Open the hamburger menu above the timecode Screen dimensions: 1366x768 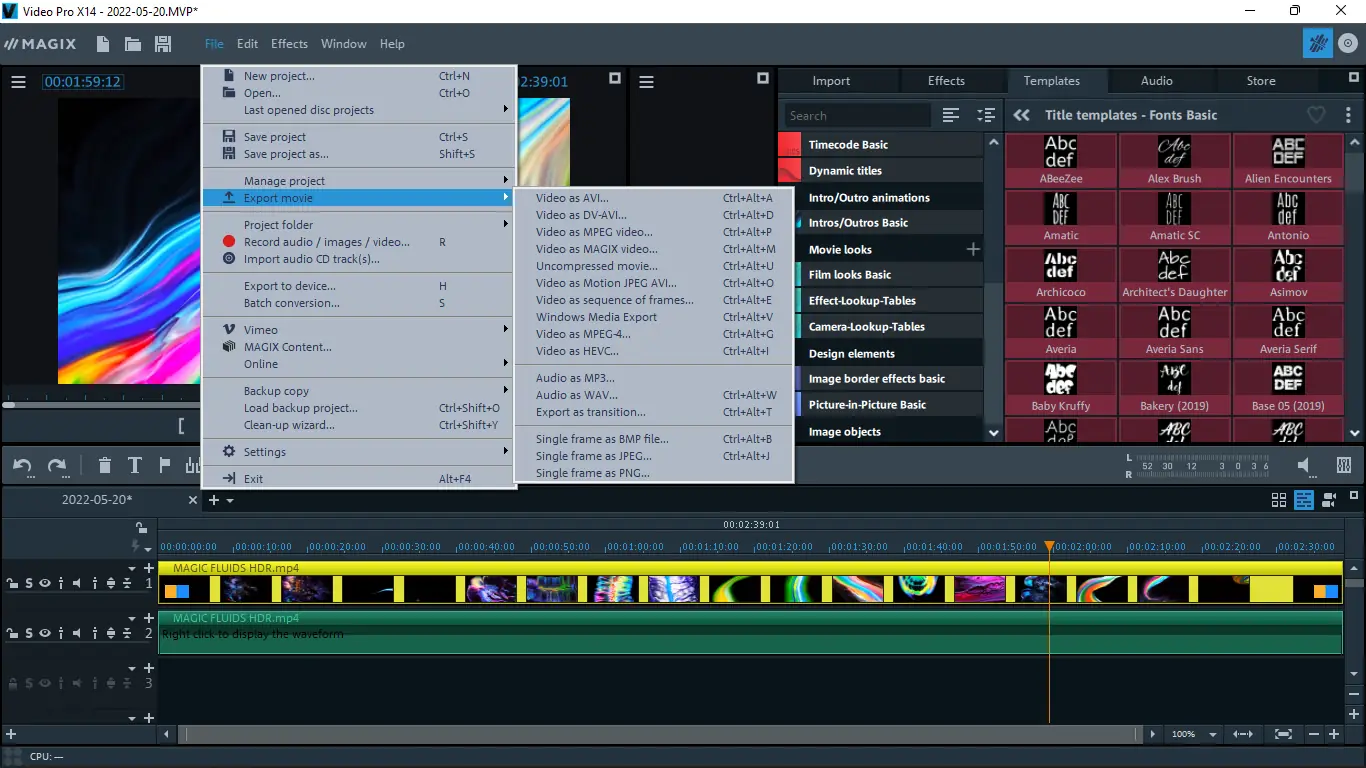18,82
